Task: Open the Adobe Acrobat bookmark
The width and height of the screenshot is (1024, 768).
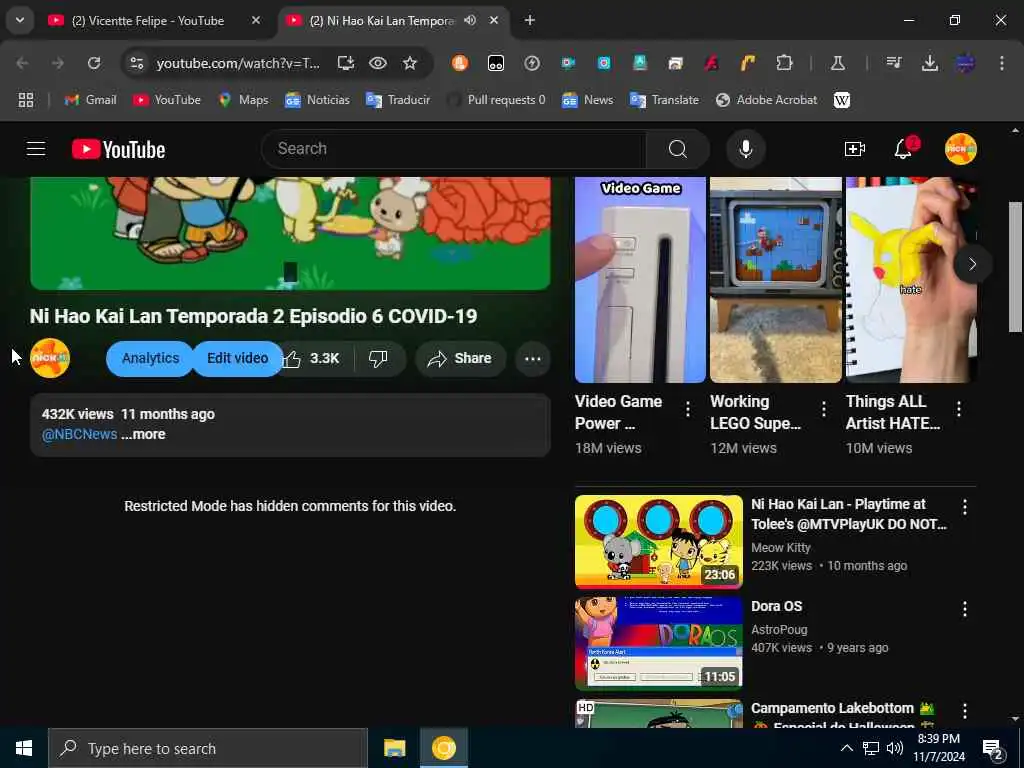Action: pyautogui.click(x=767, y=100)
